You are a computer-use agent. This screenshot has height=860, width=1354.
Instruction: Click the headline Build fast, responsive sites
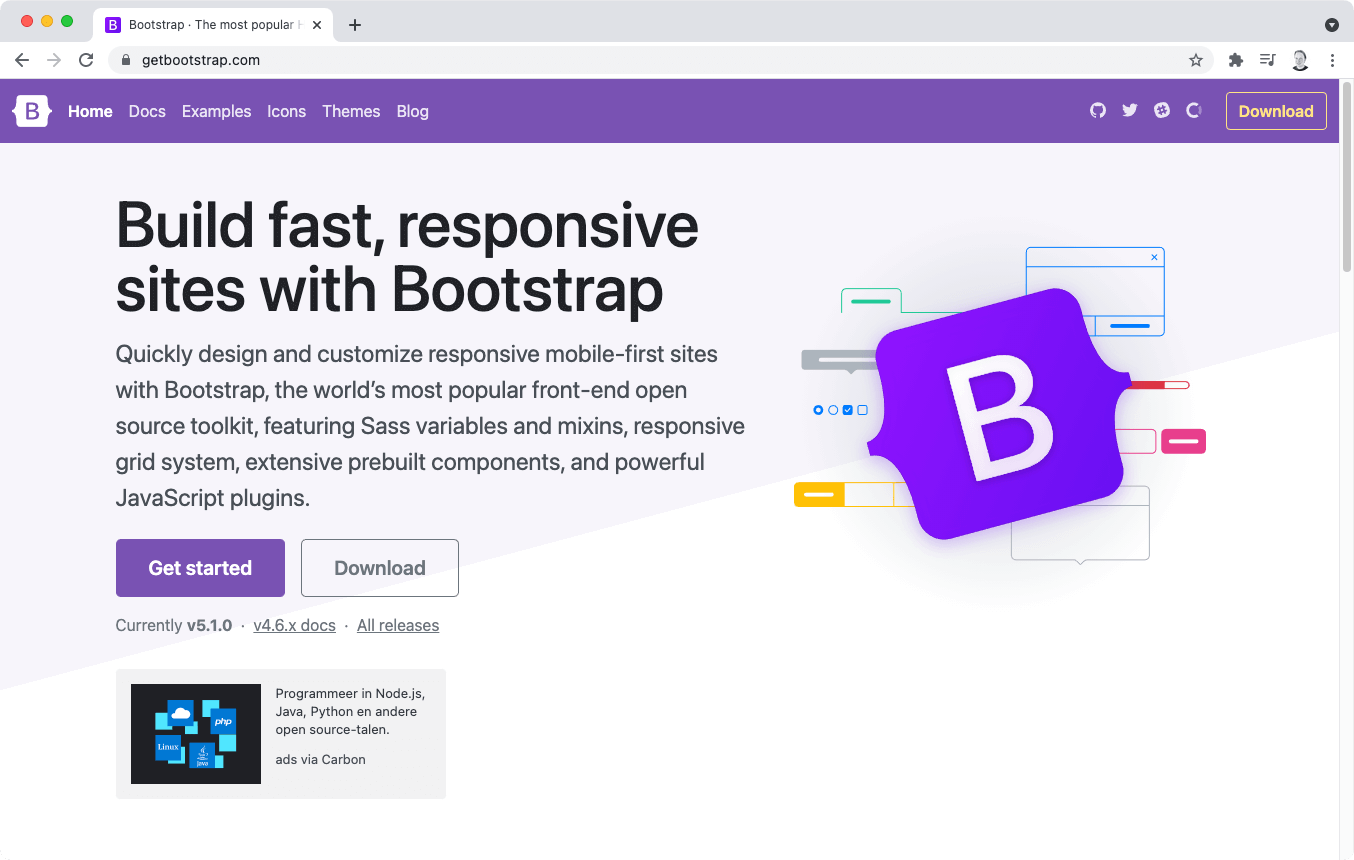(x=407, y=257)
